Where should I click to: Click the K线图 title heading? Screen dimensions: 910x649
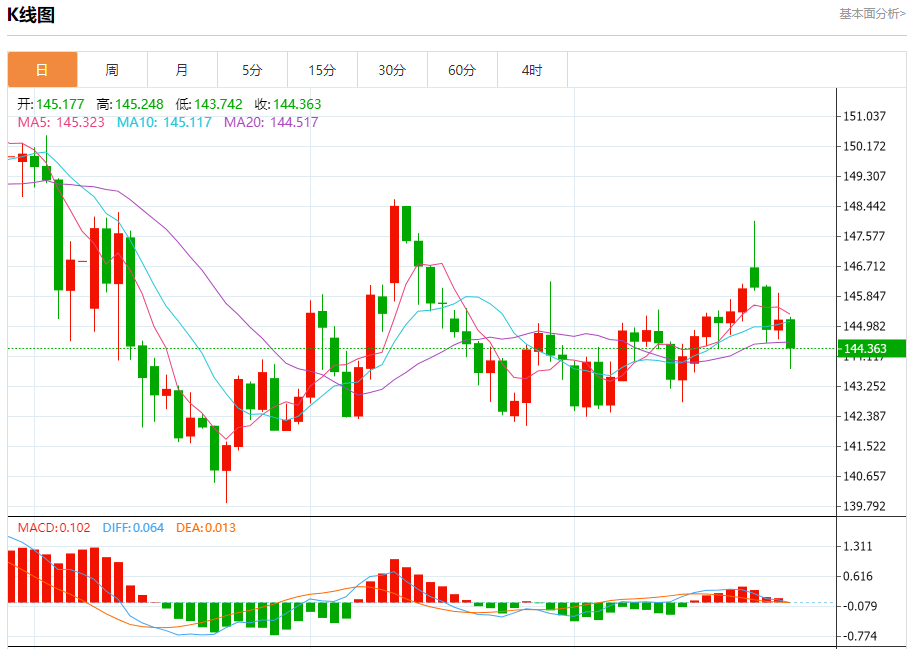(x=31, y=15)
